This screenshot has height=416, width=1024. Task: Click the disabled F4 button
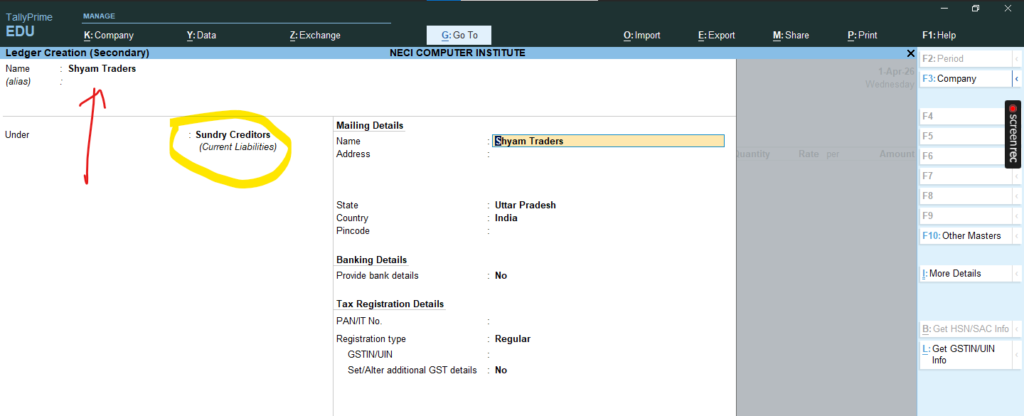click(x=965, y=117)
